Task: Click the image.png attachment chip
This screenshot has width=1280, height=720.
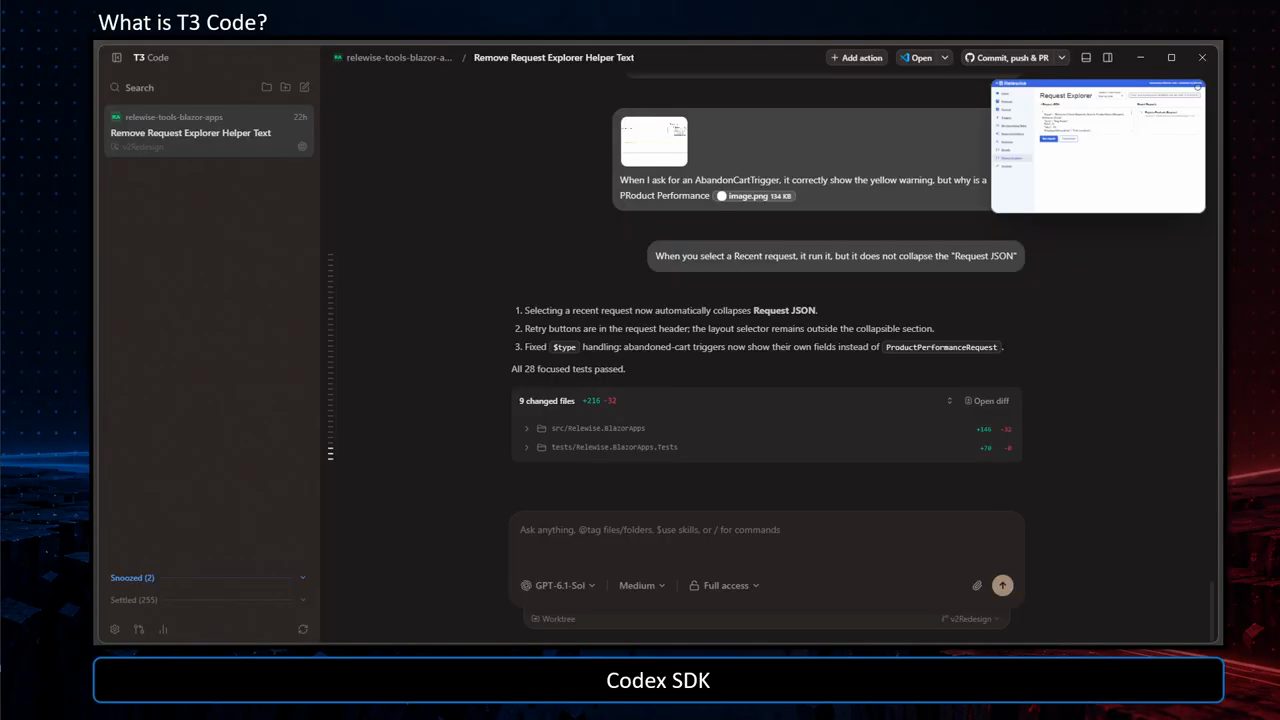Action: (756, 196)
